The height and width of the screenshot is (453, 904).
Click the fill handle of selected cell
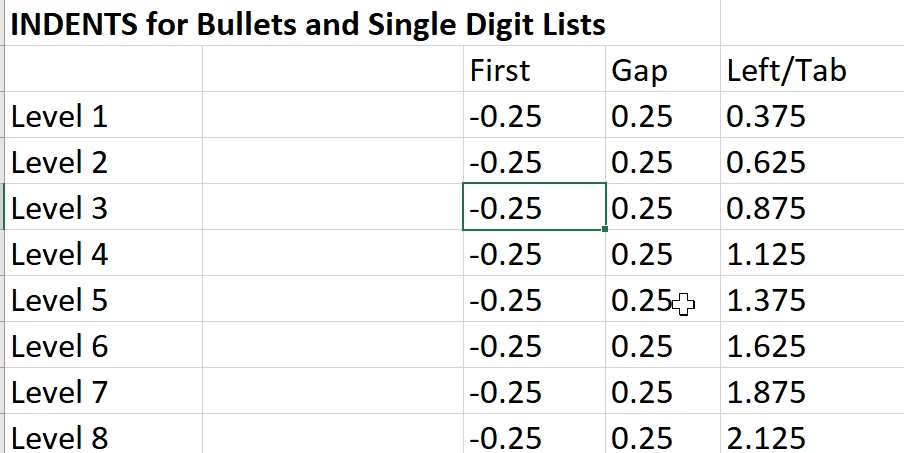pyautogui.click(x=604, y=229)
